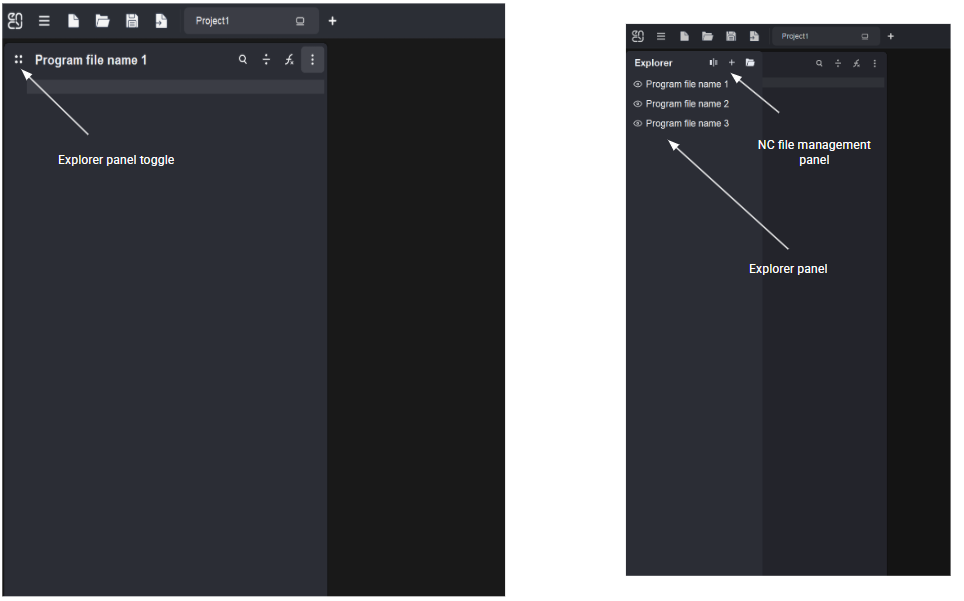Add a new project tab in the larger screenshot
The height and width of the screenshot is (601, 964).
pyautogui.click(x=333, y=21)
